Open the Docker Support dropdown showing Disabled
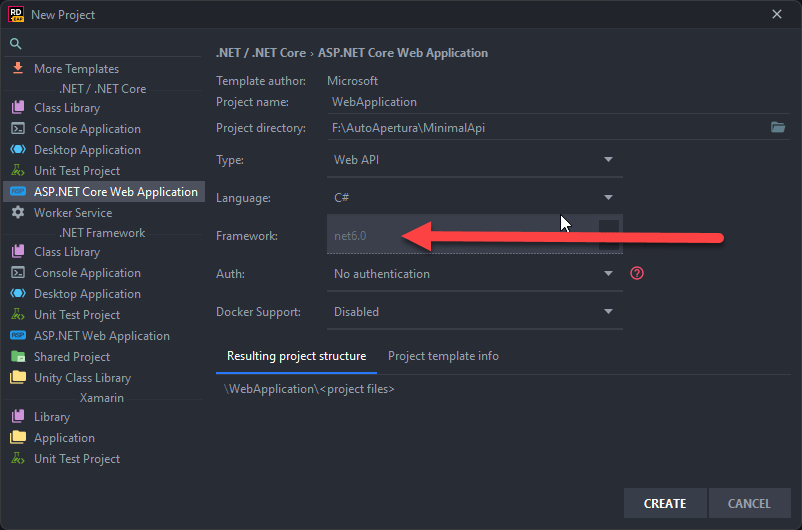 click(475, 312)
